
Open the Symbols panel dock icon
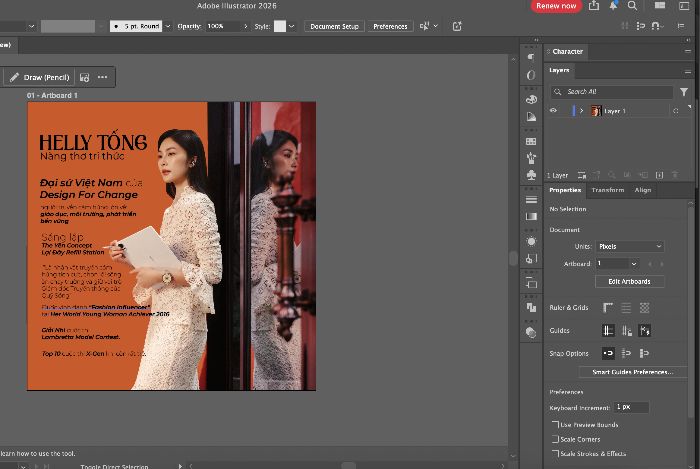[531, 175]
